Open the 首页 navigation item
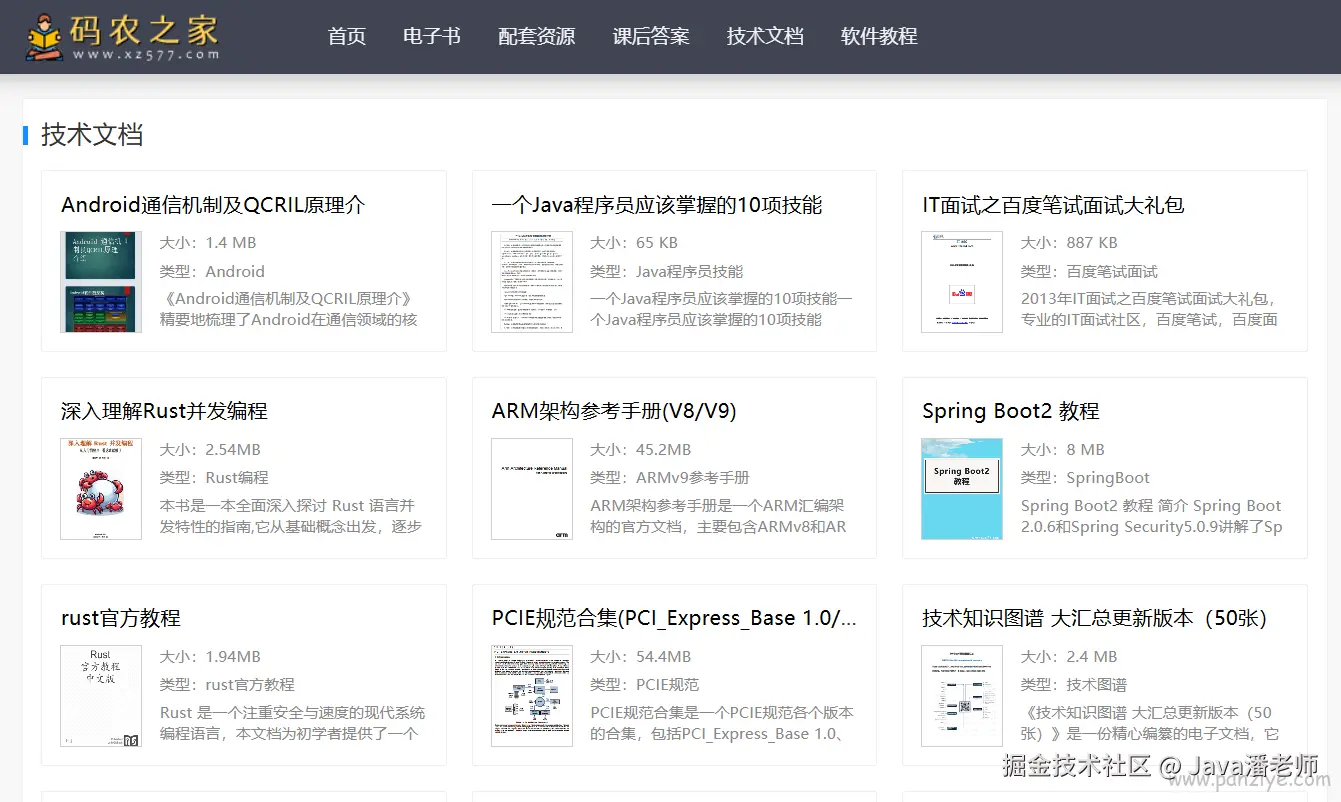Image resolution: width=1341 pixels, height=802 pixels. point(347,36)
